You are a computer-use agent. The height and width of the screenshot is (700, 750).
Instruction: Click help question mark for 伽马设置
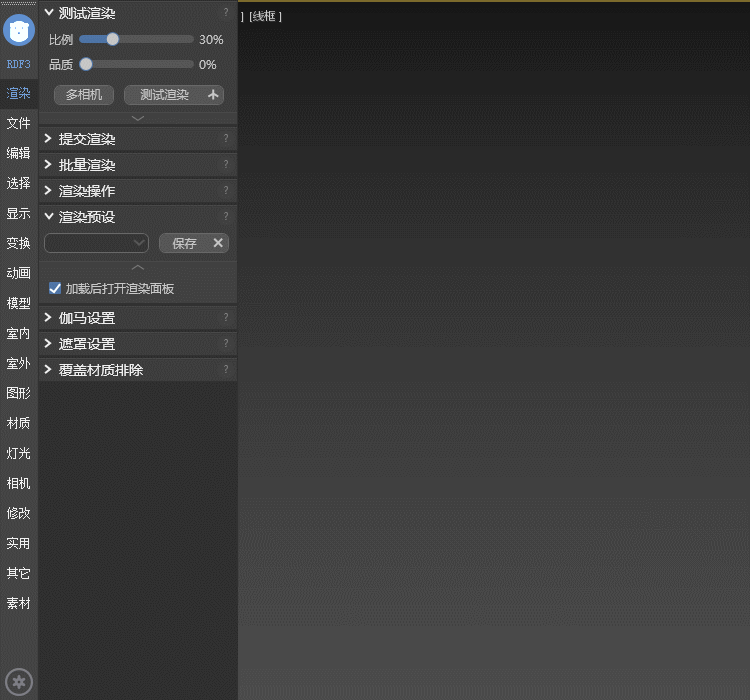[226, 318]
